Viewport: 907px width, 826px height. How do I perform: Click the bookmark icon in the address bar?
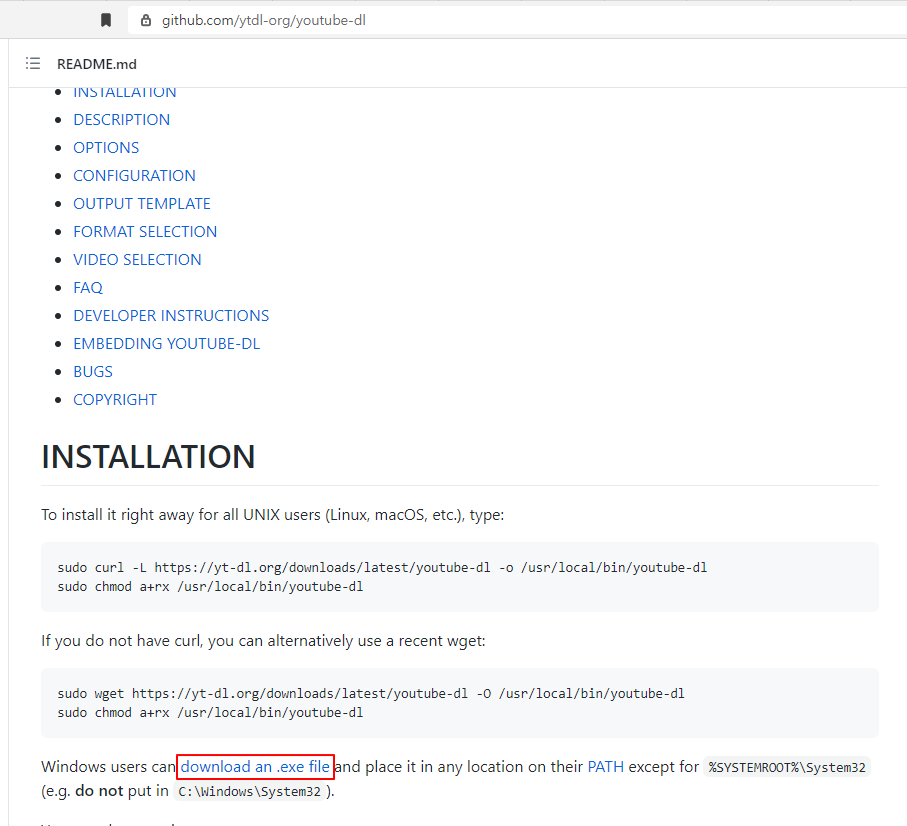[x=106, y=21]
